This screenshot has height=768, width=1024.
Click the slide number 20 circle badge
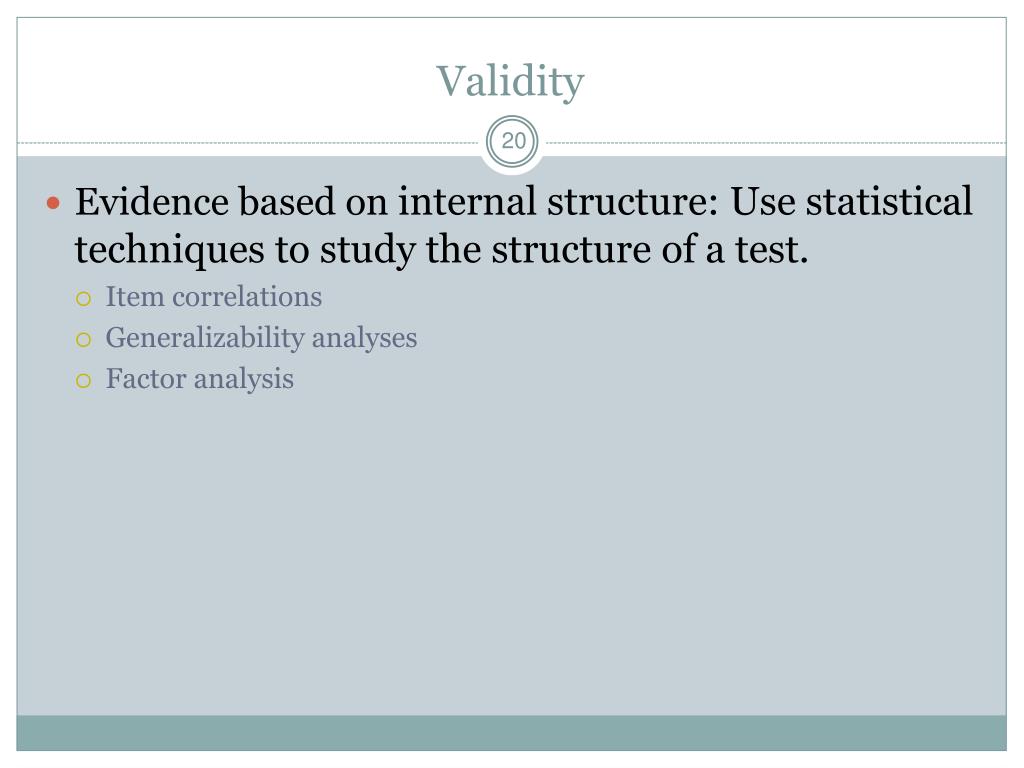click(513, 141)
